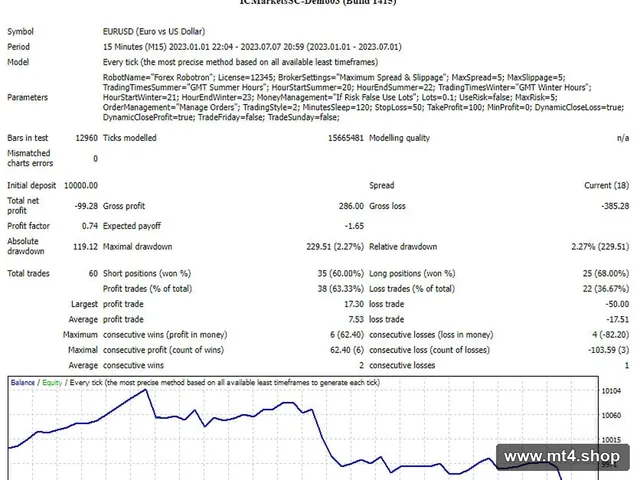
Task: Click the balance curve peak near 10104
Action: pos(145,390)
